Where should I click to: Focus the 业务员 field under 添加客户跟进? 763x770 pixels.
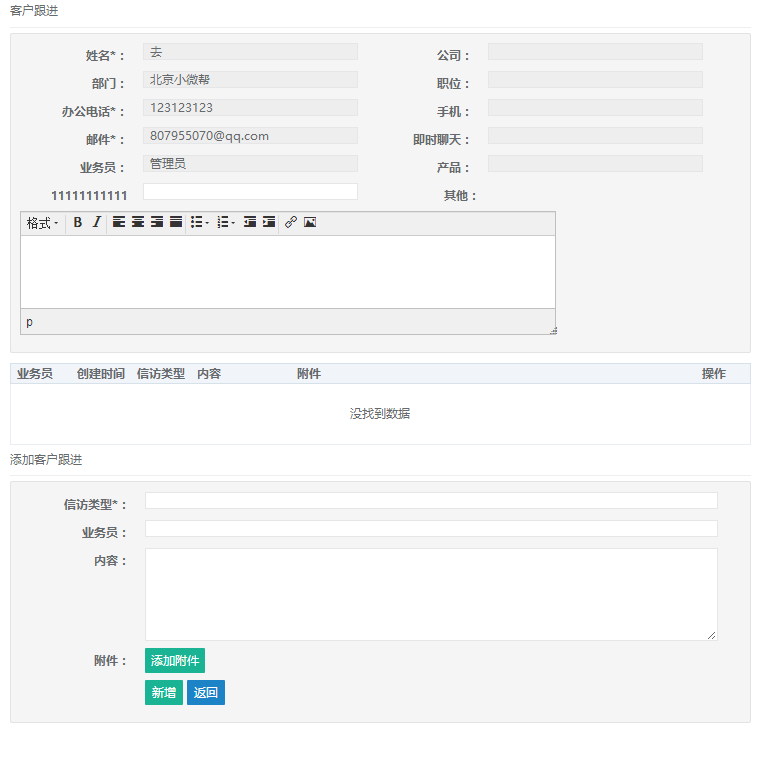click(431, 528)
